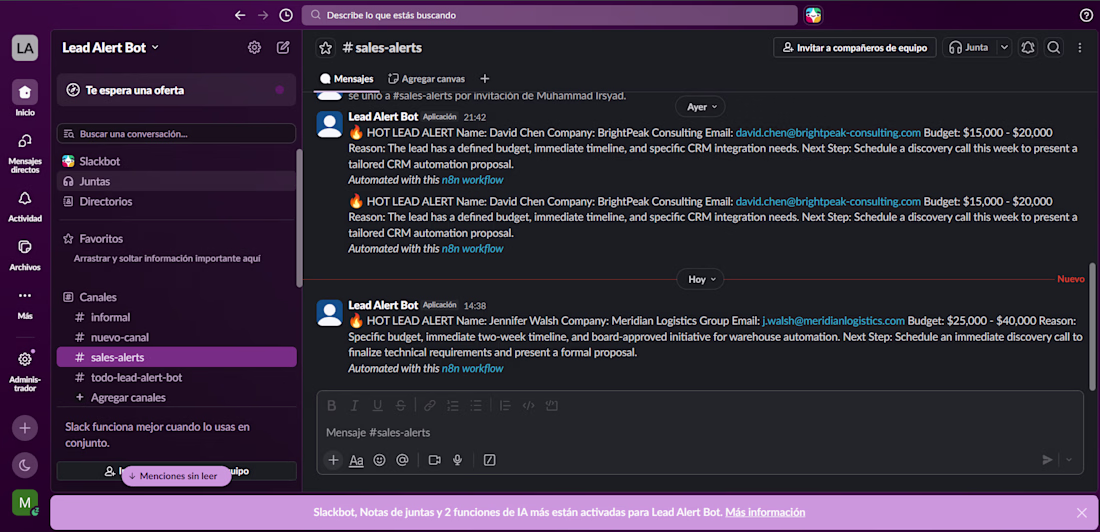This screenshot has width=1100, height=532.
Task: Record an audio clip with microphone
Action: [x=457, y=460]
